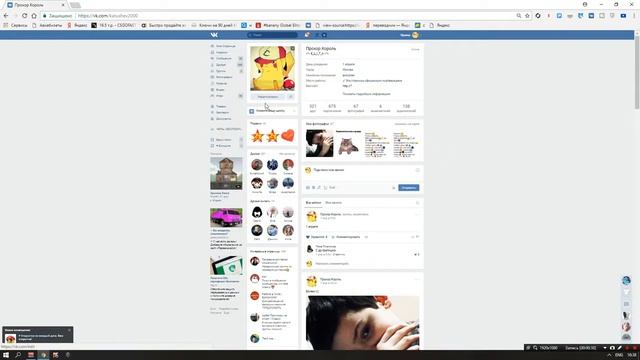Open Сообщения in the left menu

click(x=223, y=58)
